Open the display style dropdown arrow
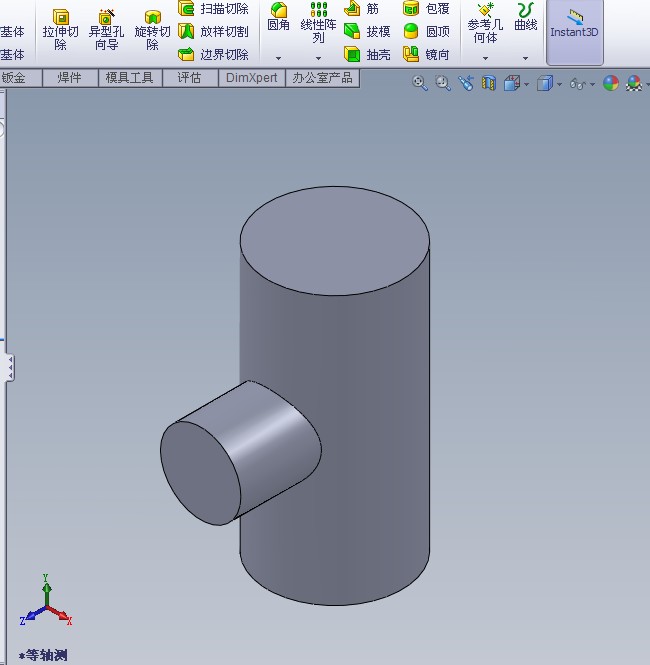Viewport: 650px width, 665px height. [560, 84]
